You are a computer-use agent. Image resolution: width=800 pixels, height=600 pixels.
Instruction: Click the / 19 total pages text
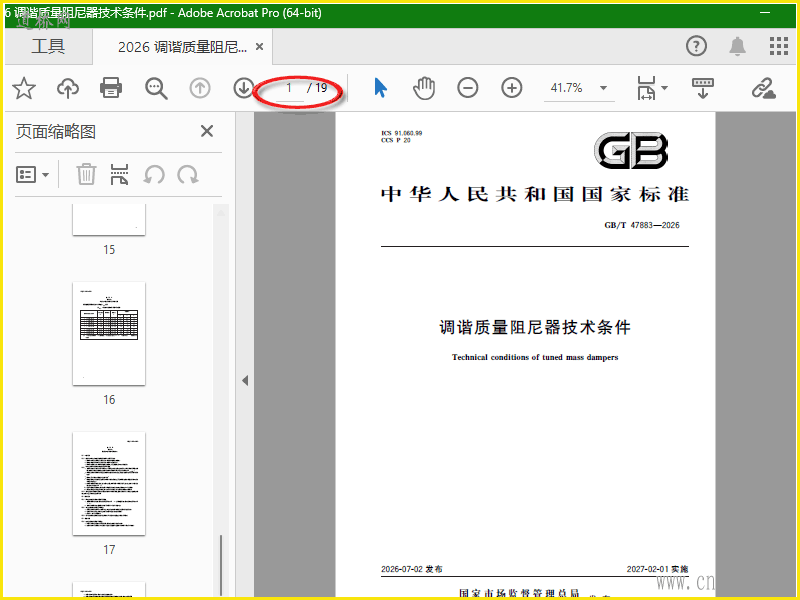click(317, 88)
